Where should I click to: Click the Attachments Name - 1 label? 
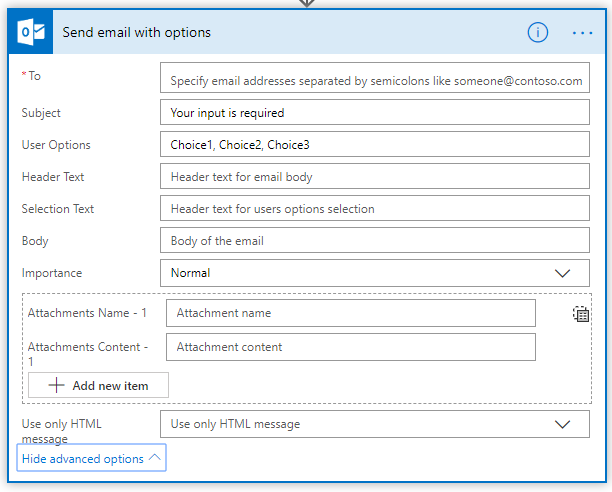[88, 313]
